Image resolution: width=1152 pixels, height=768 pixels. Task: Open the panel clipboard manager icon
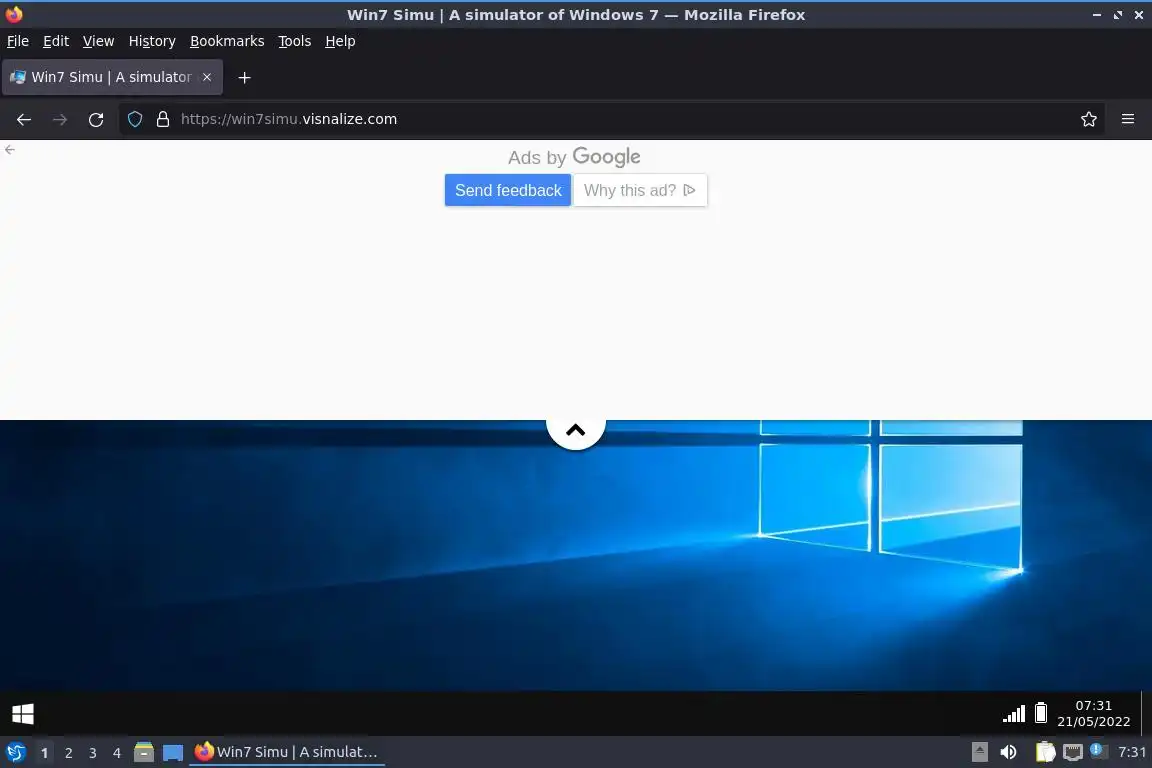[x=1045, y=752]
